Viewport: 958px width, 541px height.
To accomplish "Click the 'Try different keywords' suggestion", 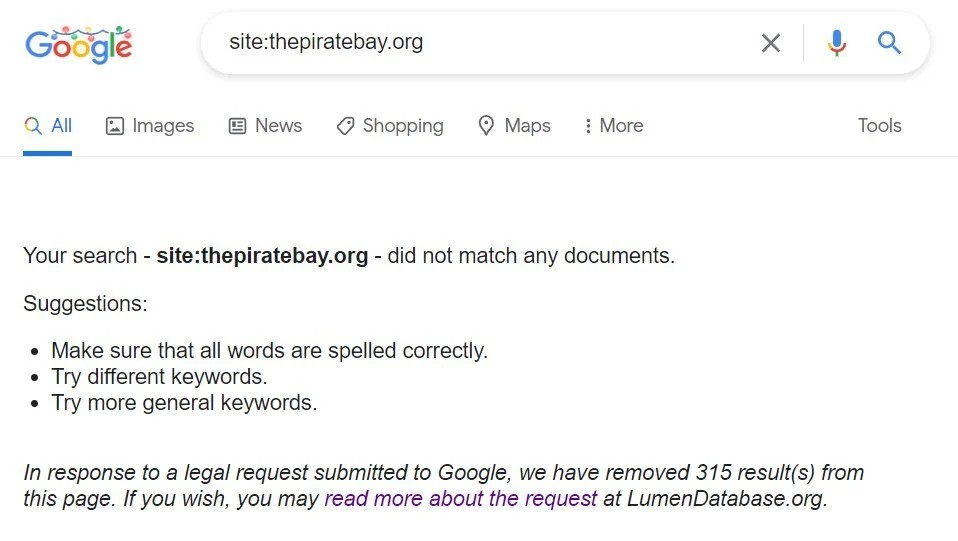I will (x=160, y=377).
